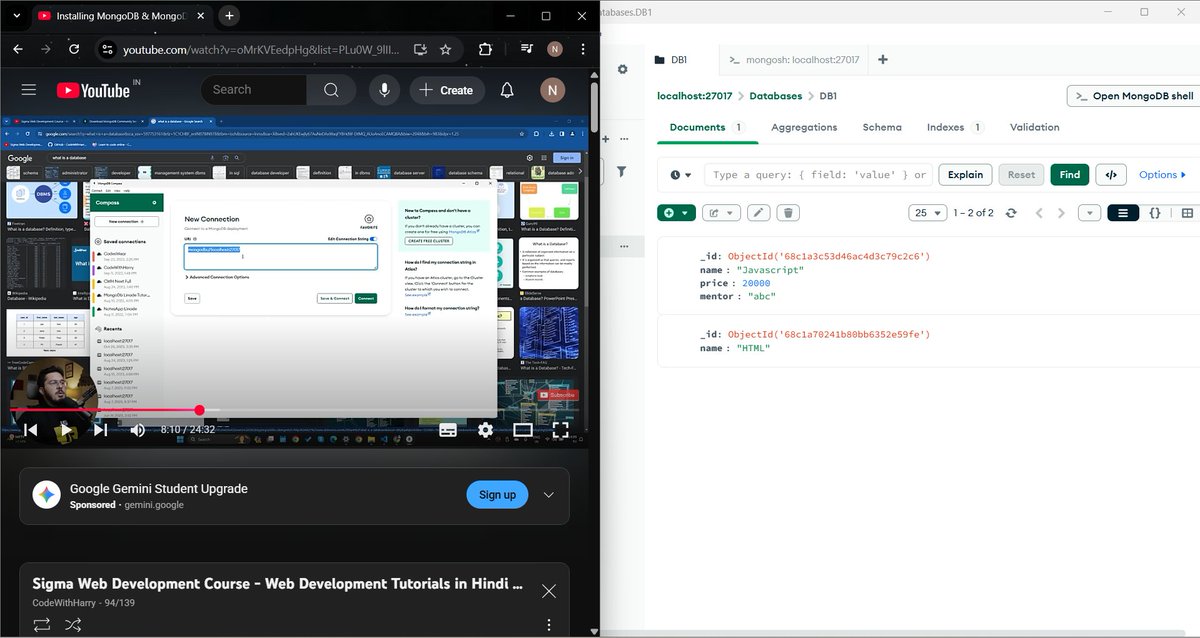Select the DB1 tab in Compass
The height and width of the screenshot is (638, 1200).
point(678,60)
